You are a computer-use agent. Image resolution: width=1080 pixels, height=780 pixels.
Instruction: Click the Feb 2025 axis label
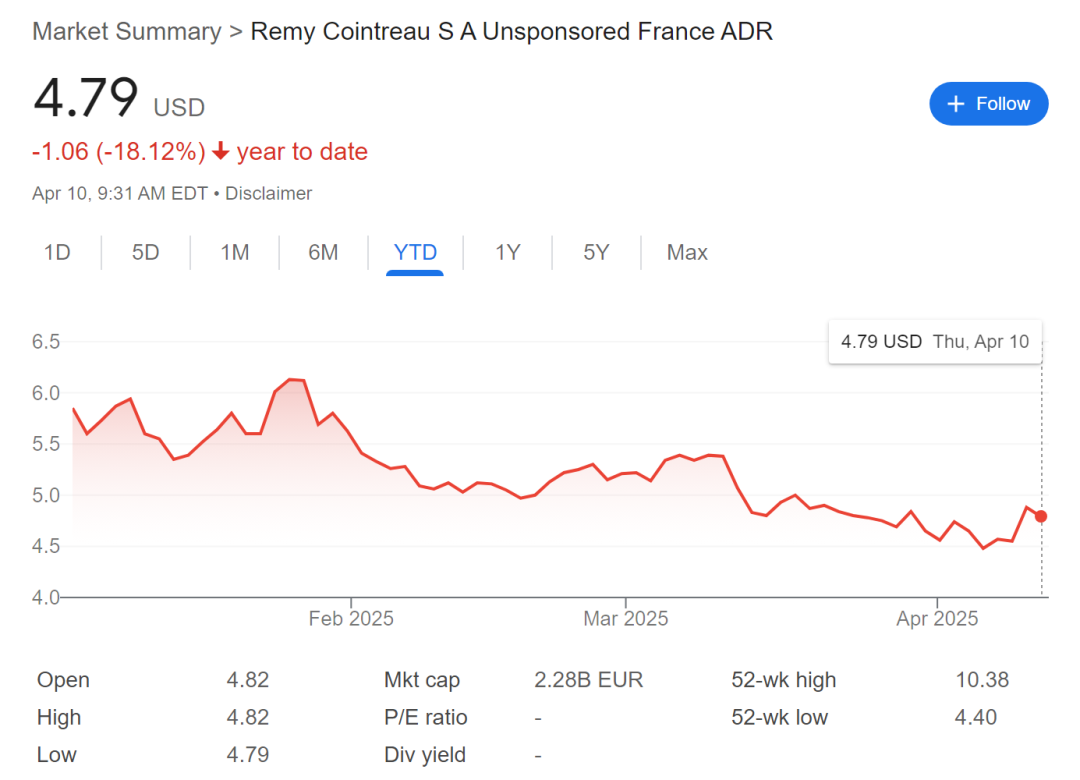tap(351, 619)
